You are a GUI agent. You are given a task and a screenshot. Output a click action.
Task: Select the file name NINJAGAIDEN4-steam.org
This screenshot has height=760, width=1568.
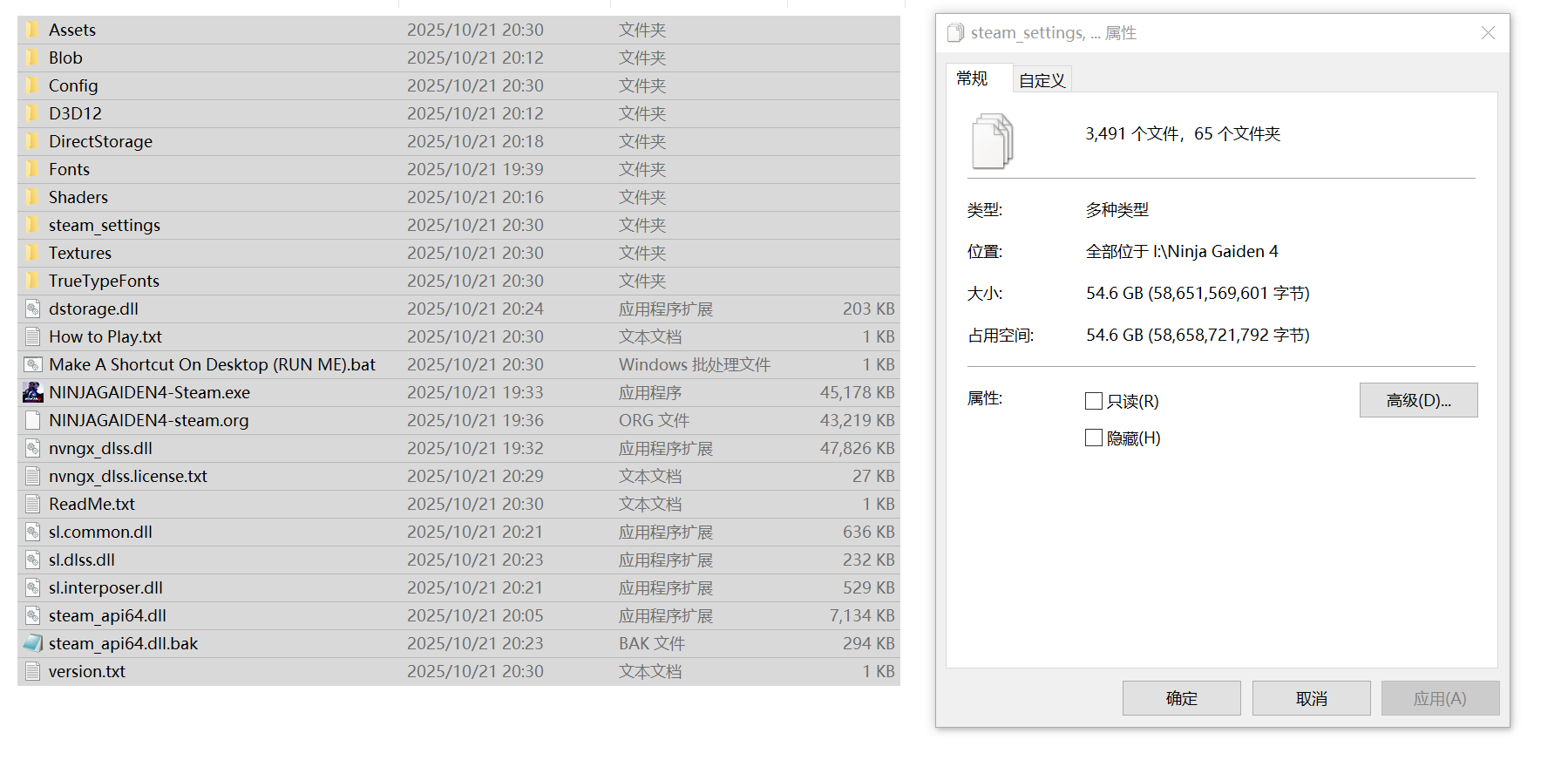coord(148,420)
